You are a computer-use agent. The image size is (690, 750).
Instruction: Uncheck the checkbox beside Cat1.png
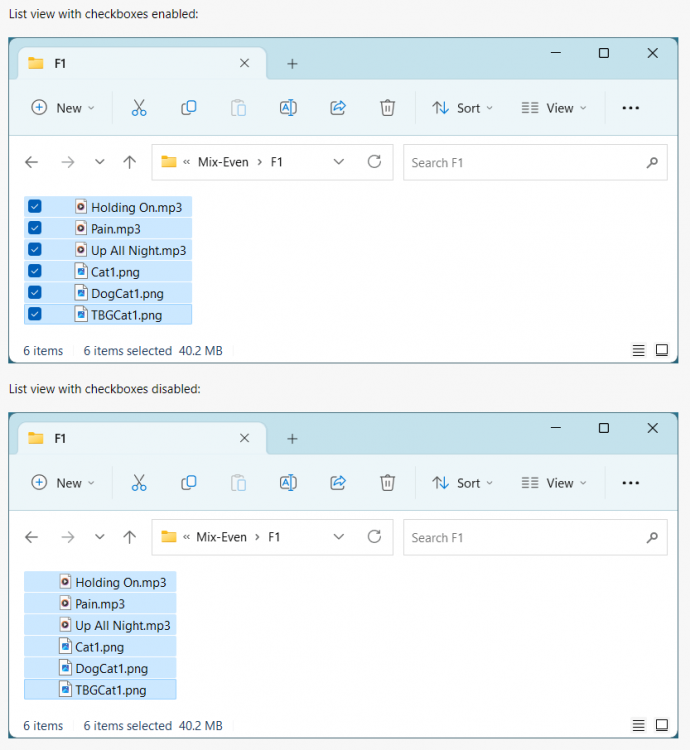pyautogui.click(x=35, y=271)
